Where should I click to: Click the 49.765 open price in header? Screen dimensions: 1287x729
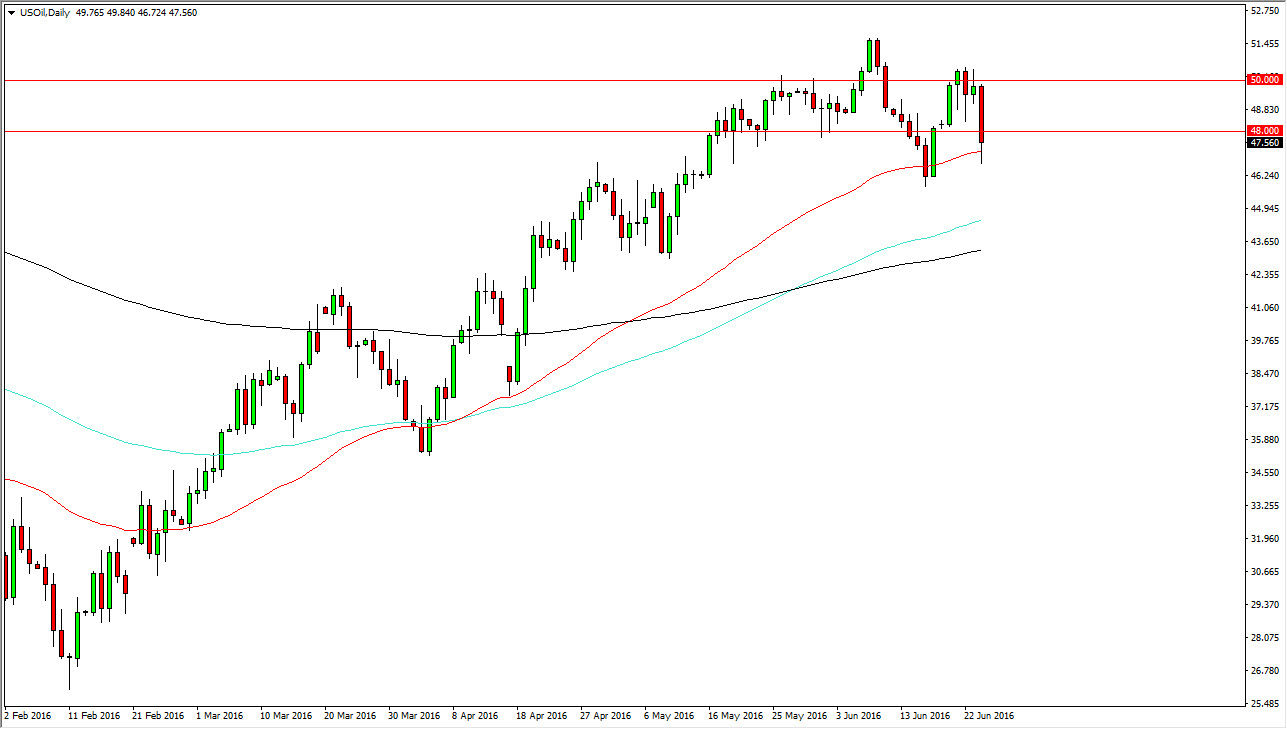(x=90, y=13)
